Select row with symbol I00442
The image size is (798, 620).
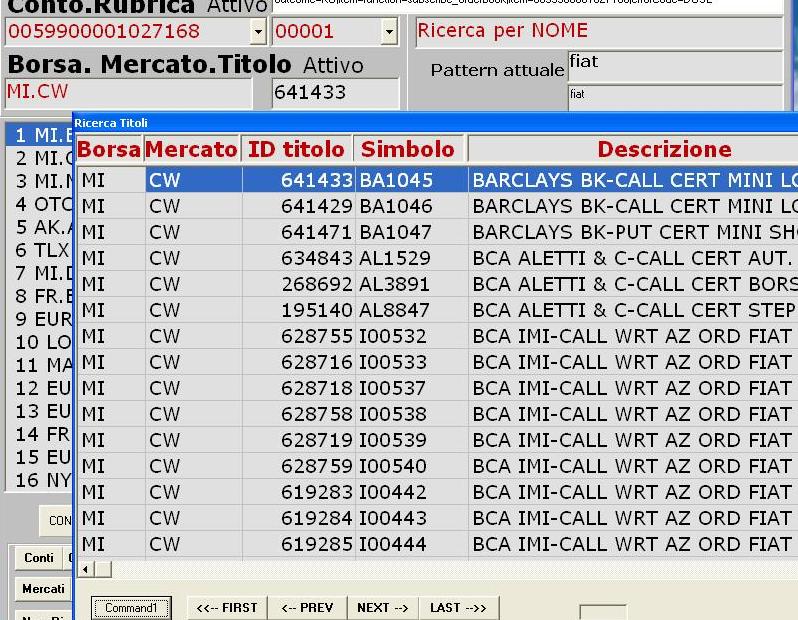(437, 492)
